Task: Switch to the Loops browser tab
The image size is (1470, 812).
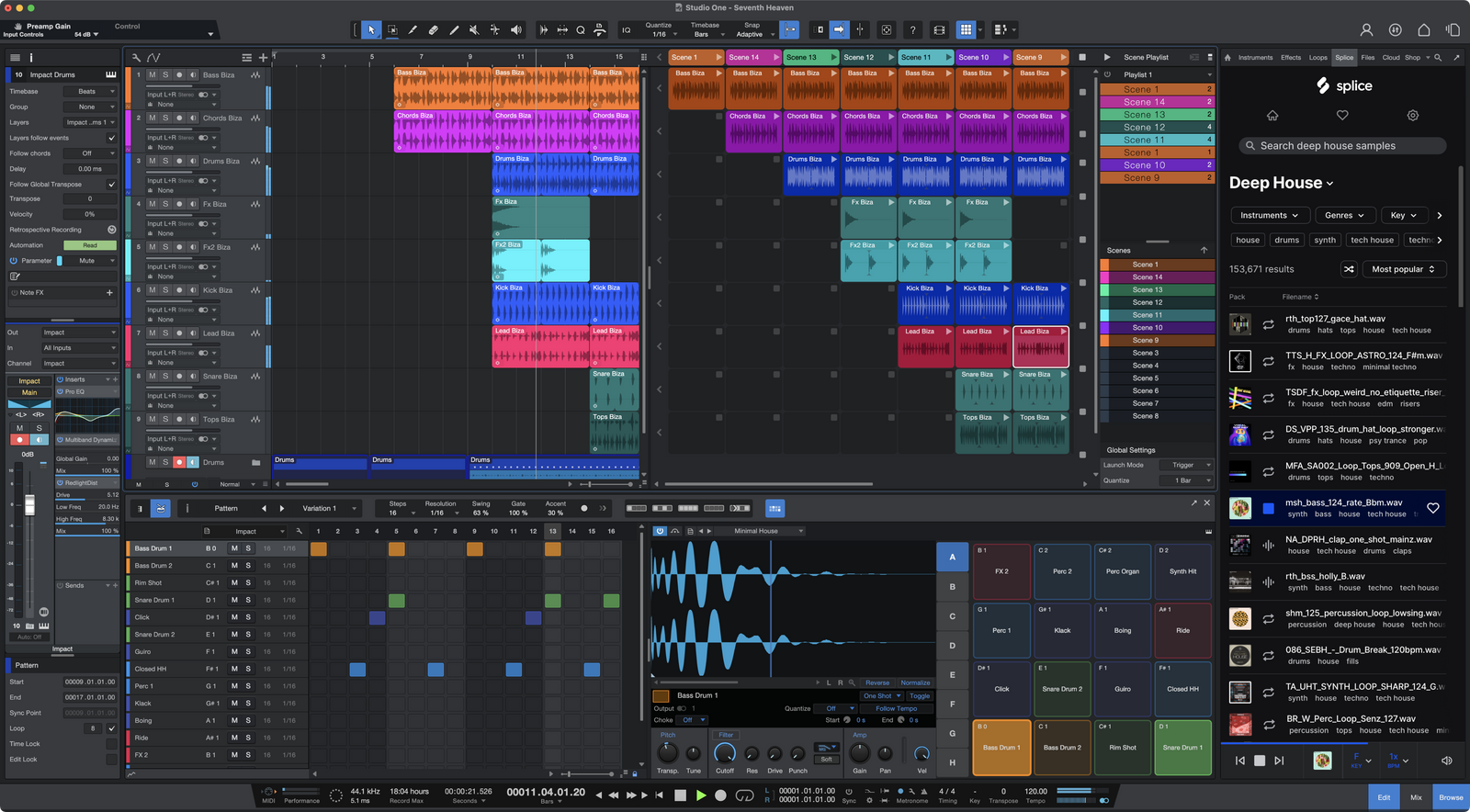Action: [x=1318, y=57]
